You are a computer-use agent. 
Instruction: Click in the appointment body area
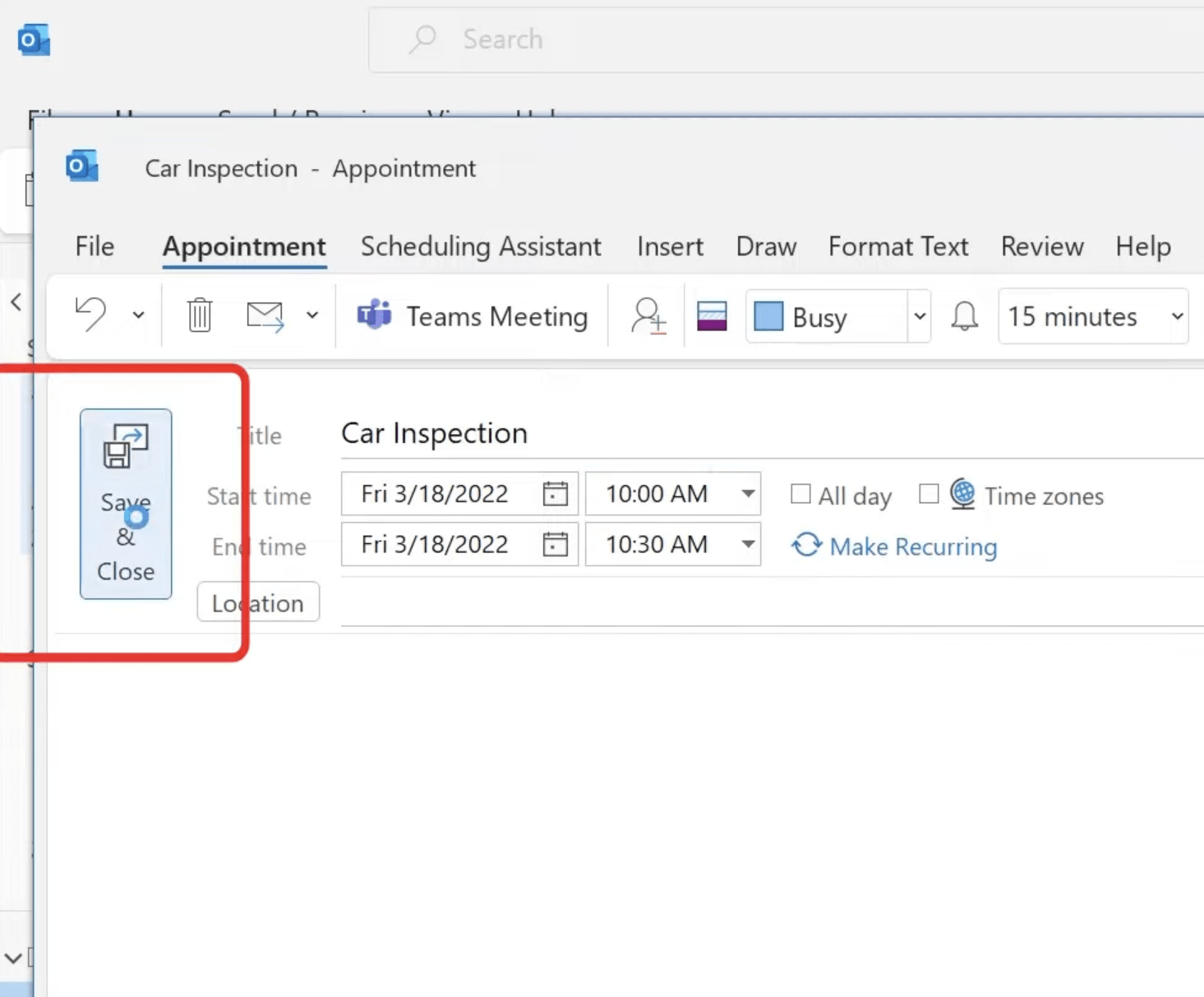pos(625,814)
